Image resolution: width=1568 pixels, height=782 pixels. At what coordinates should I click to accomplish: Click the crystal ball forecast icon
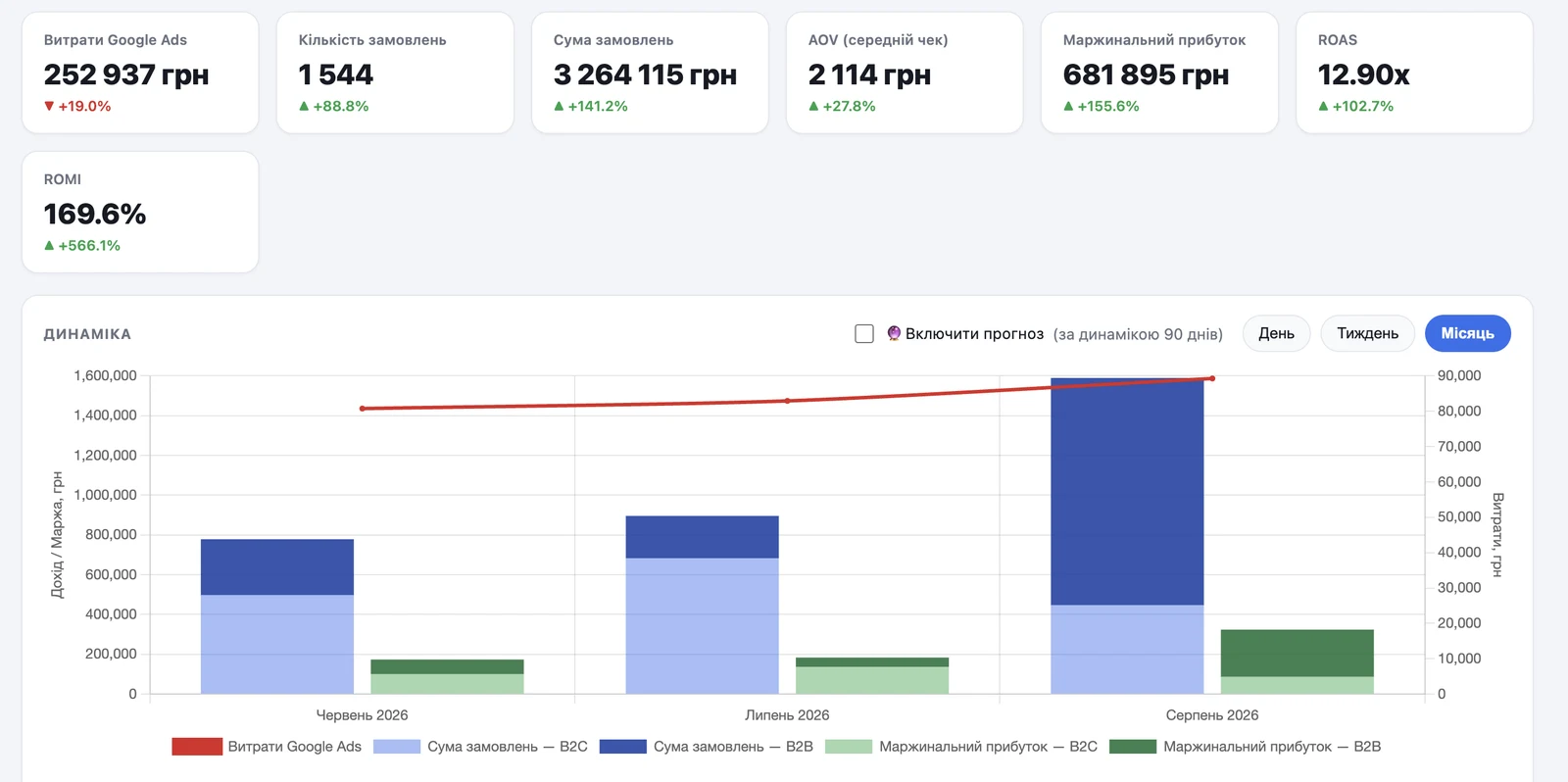pos(894,333)
